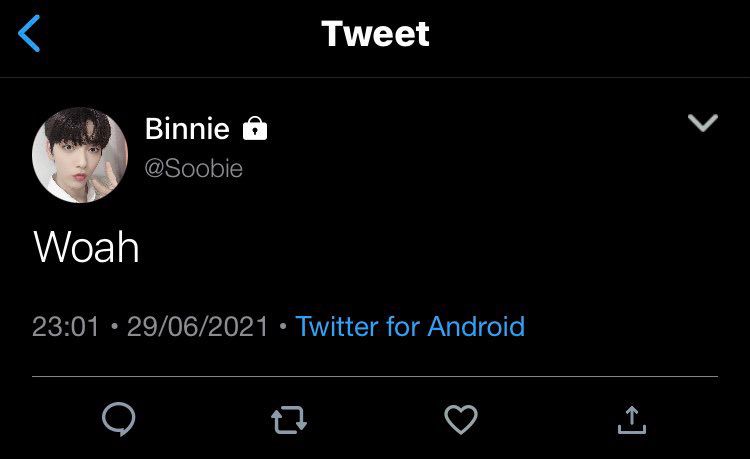Return to the timeline with the back chevron
The height and width of the screenshot is (459, 750).
pyautogui.click(x=30, y=34)
